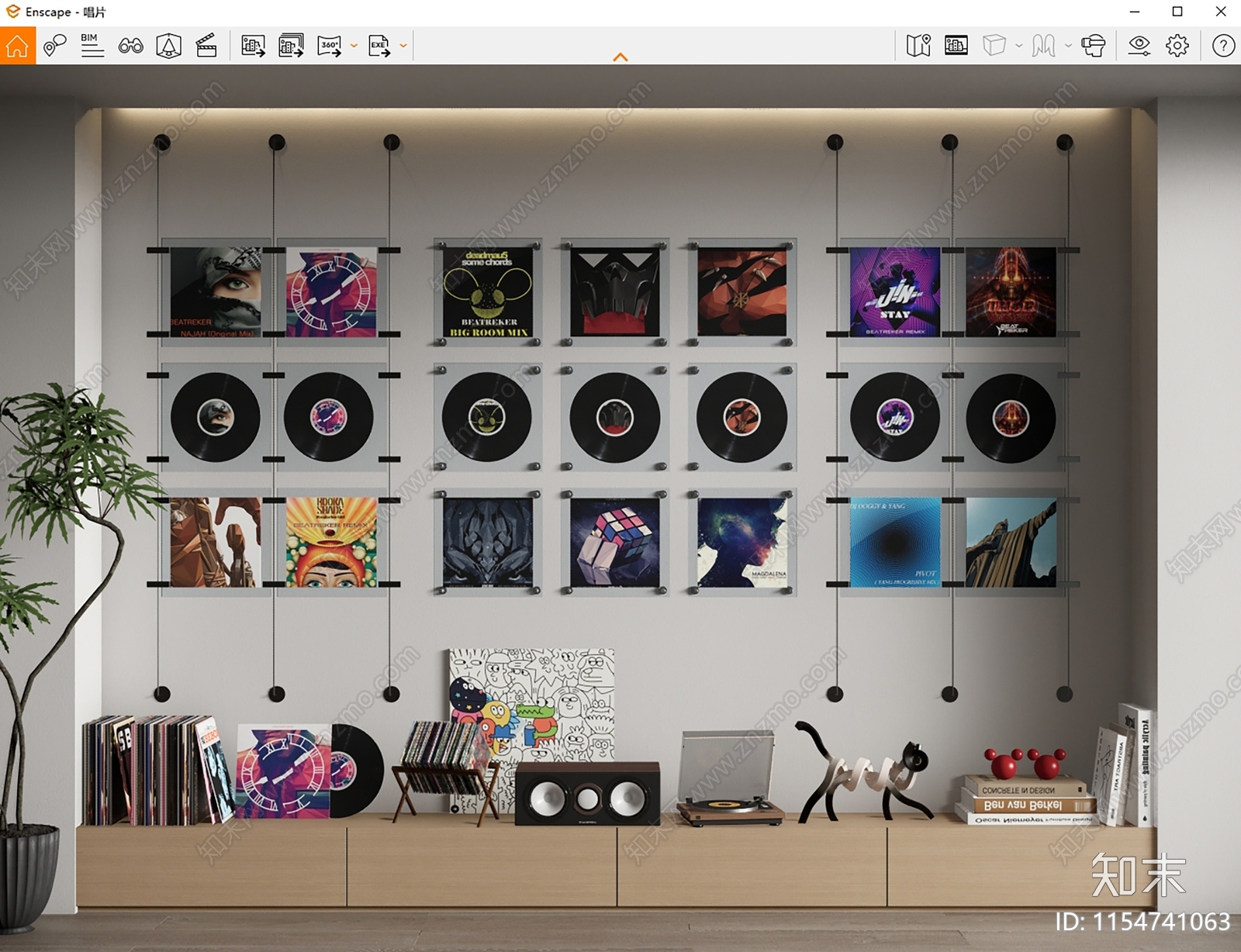1241x952 pixels.
Task: Open the Help question mark
Action: [1223, 46]
